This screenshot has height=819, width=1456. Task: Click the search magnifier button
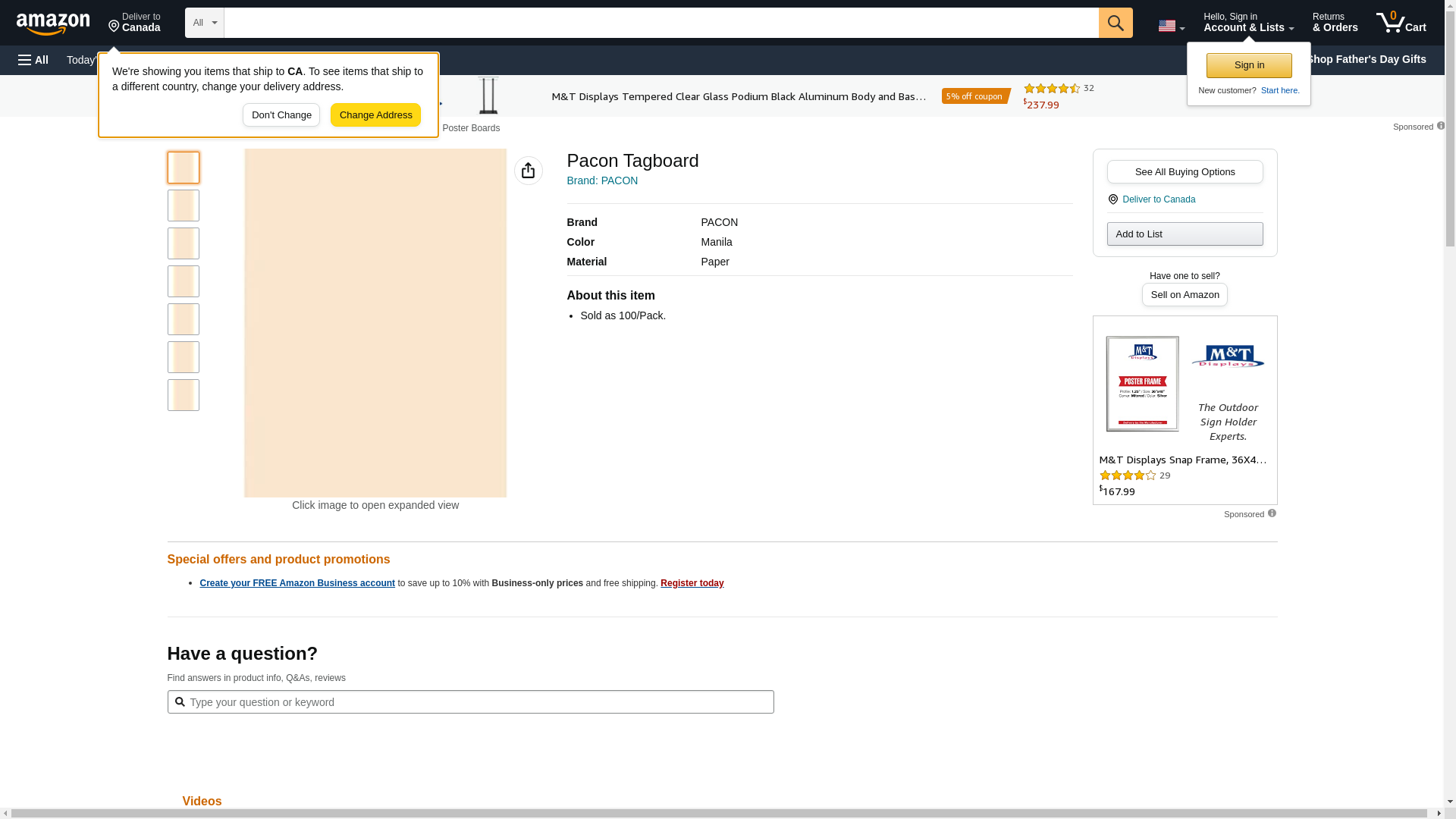point(1115,23)
